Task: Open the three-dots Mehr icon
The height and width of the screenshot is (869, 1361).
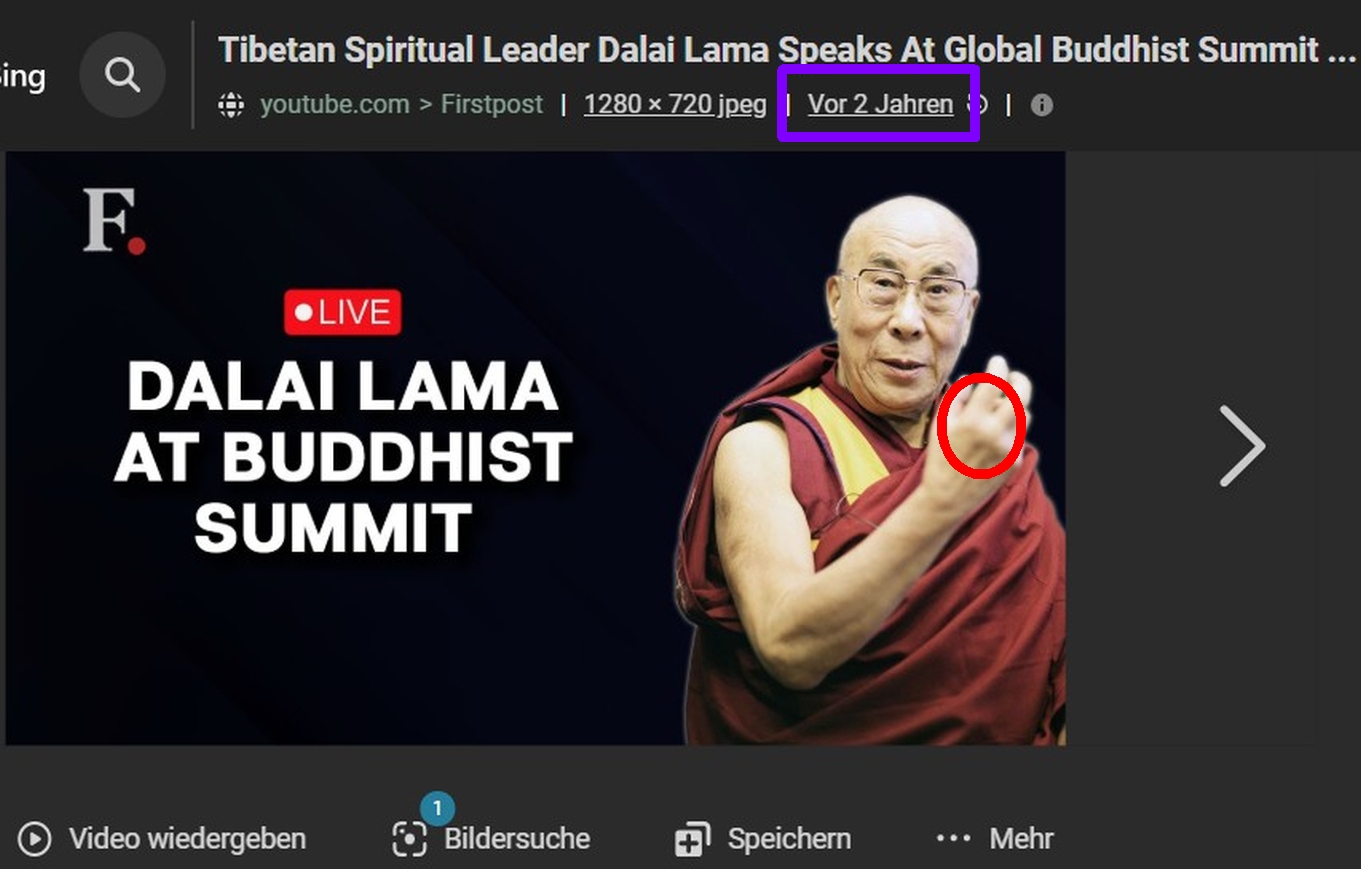Action: coord(953,838)
